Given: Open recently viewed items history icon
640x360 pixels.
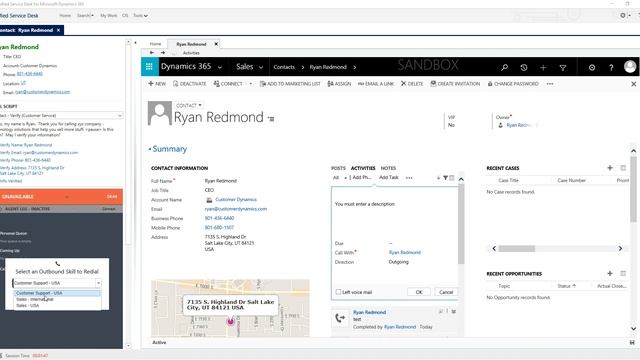Looking at the screenshot, I should 524,67.
